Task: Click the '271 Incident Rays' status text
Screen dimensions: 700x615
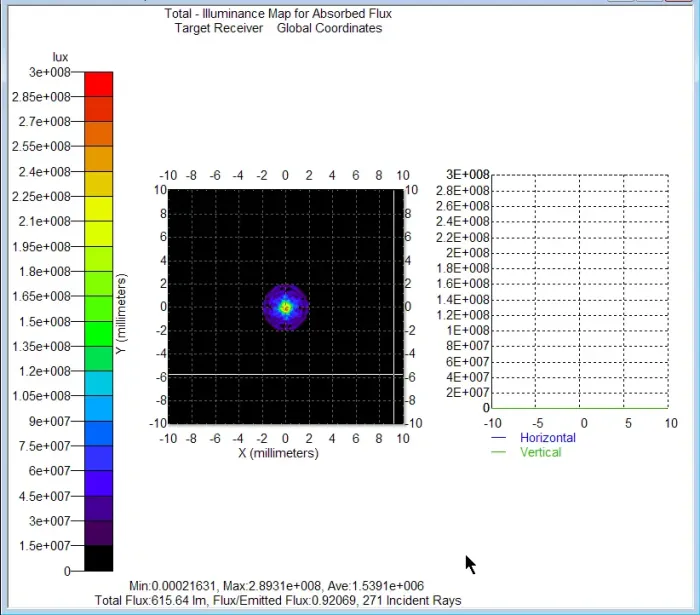Action: (412, 601)
